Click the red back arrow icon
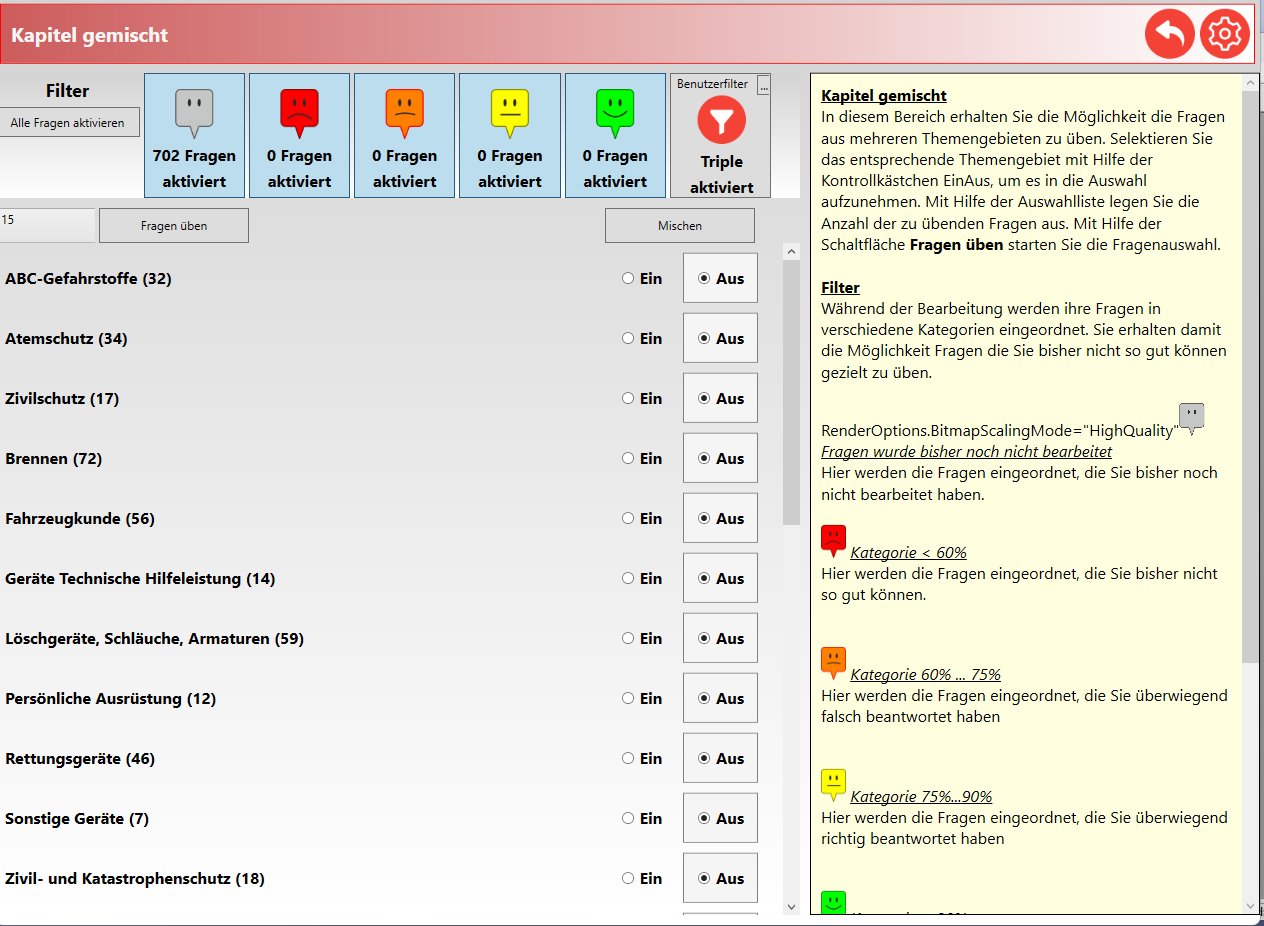 1169,35
